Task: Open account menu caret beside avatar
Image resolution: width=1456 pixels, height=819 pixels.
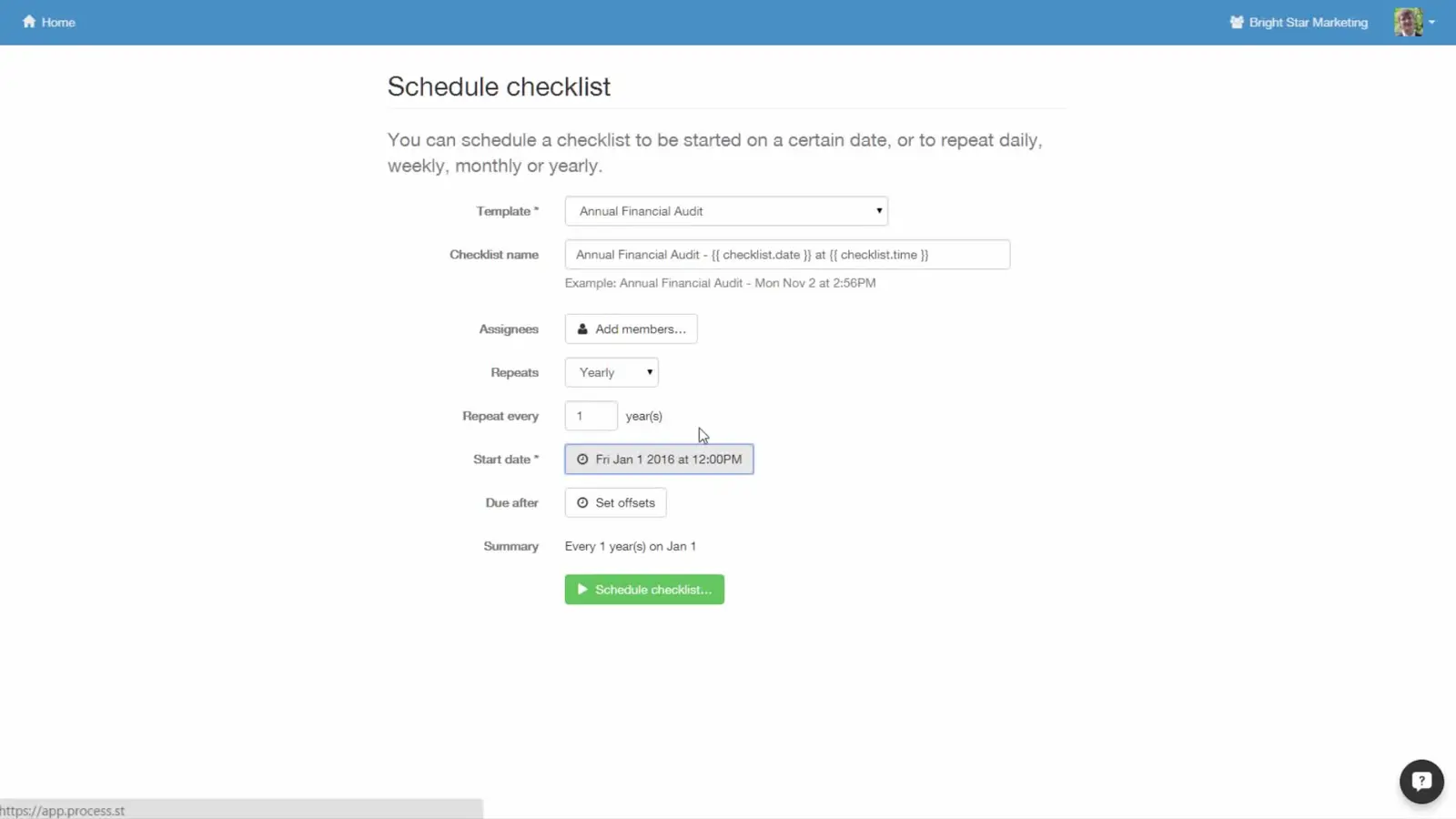Action: pos(1431,22)
